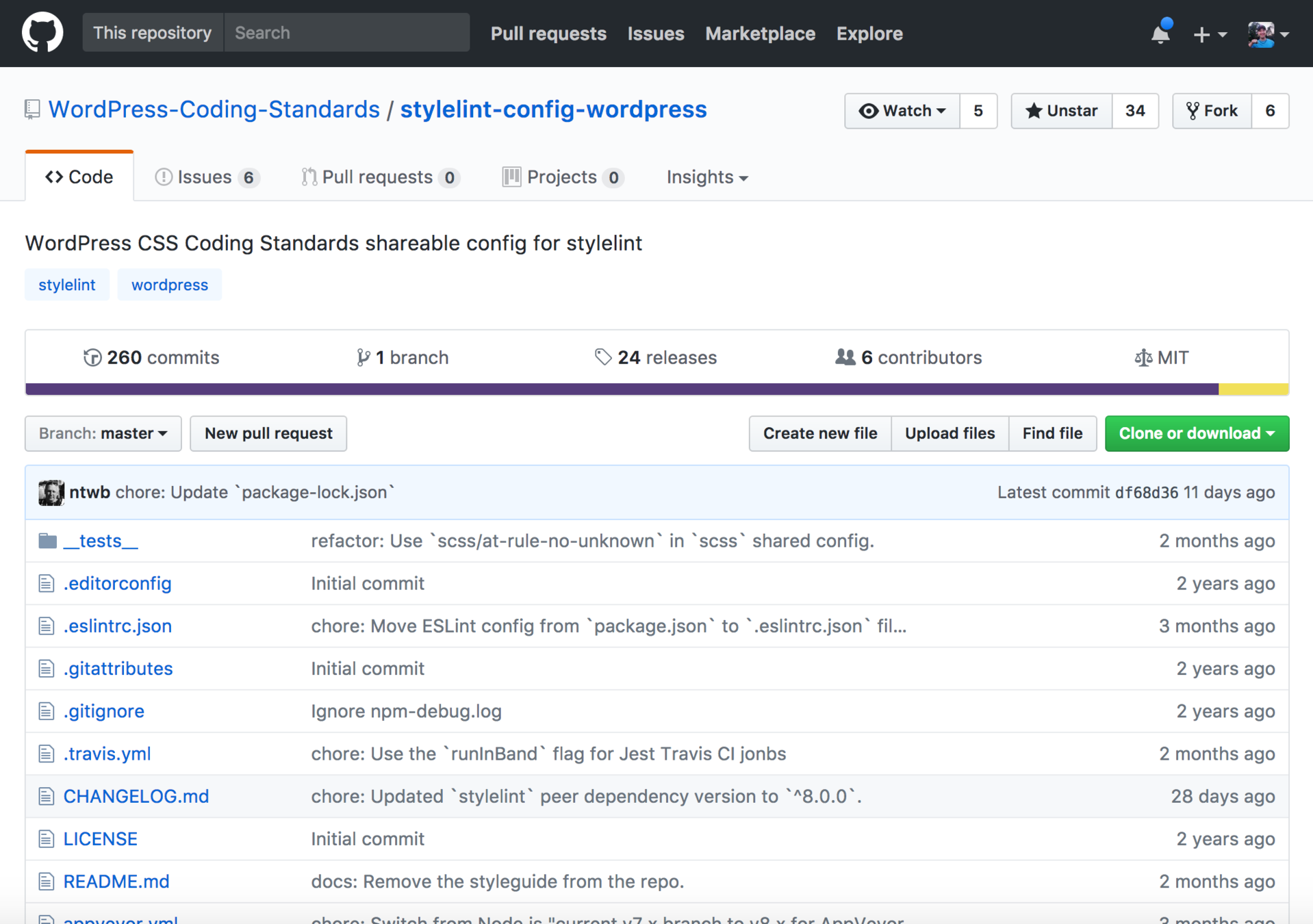Click the Unstar button
Screen dimensions: 1313x924
coord(1062,111)
